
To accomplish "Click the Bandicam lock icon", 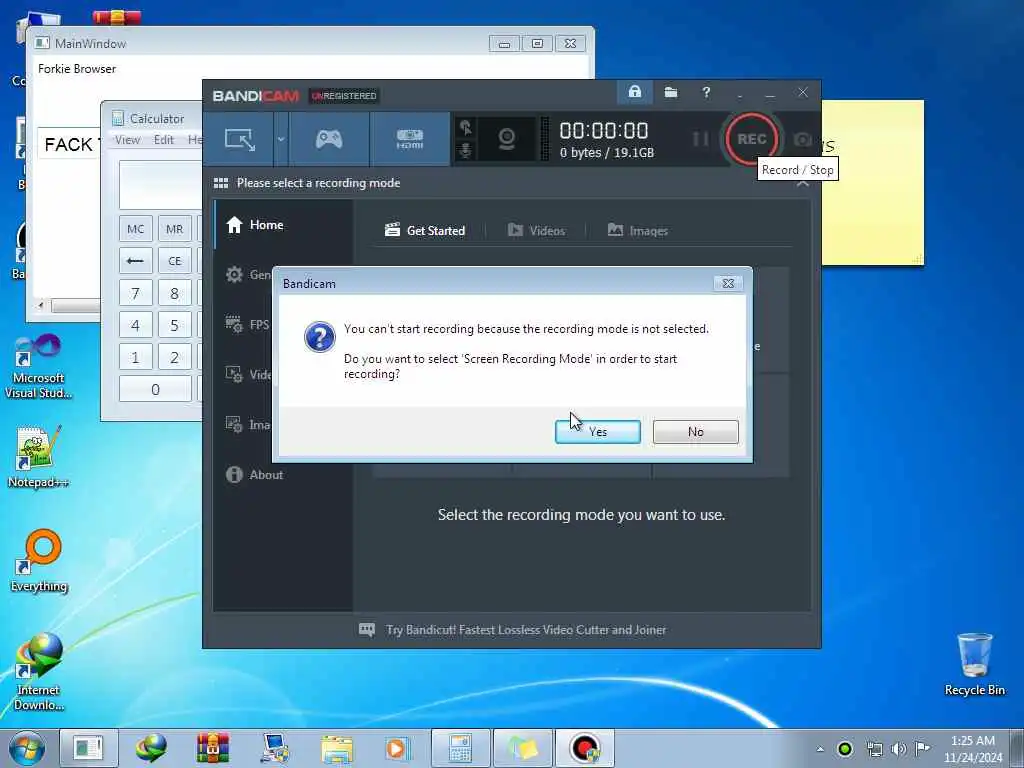I will pos(634,92).
